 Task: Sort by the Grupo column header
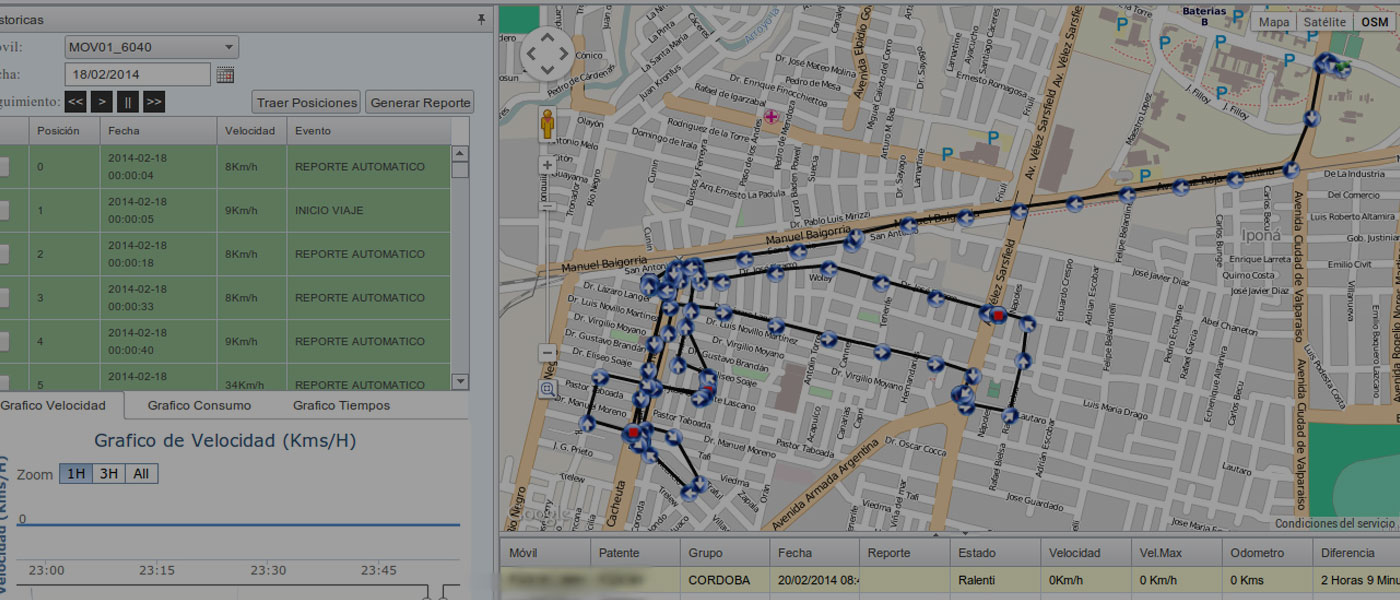pyautogui.click(x=724, y=553)
